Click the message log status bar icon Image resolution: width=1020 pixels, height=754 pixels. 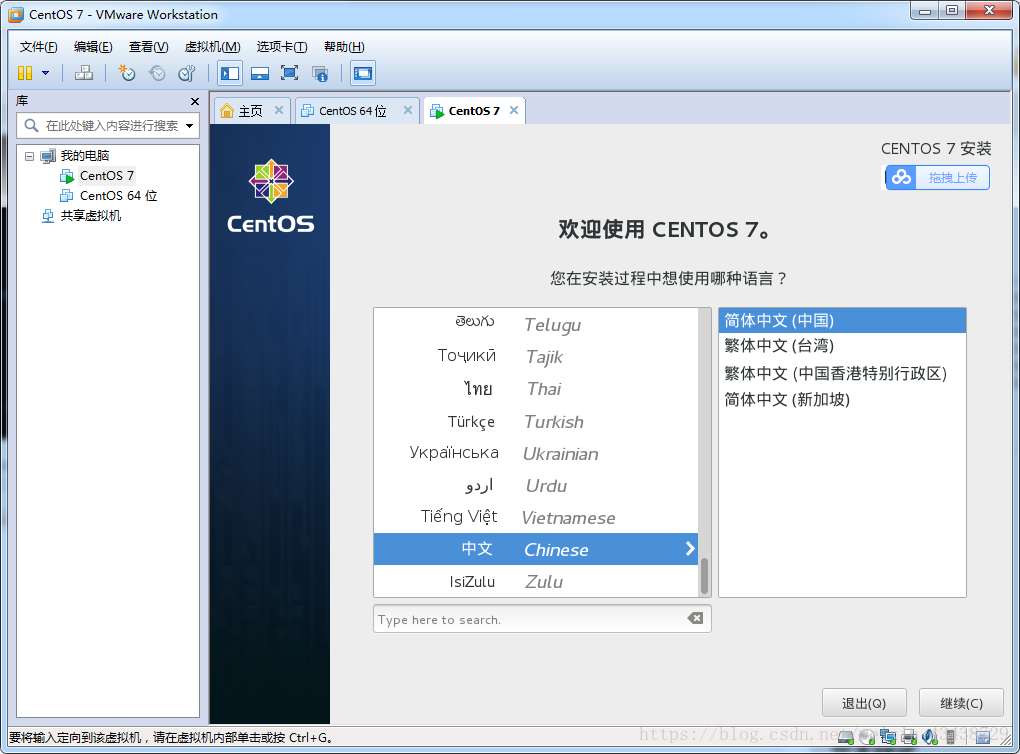[x=983, y=736]
